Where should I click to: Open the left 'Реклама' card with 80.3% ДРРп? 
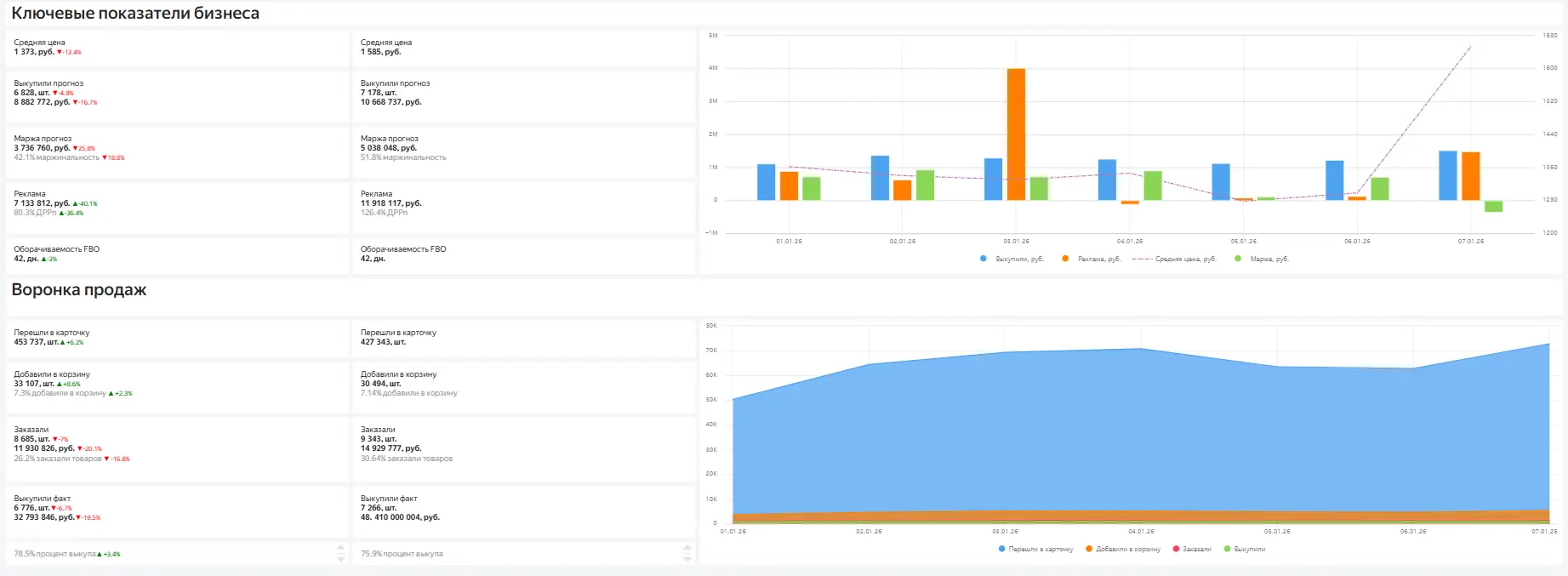tap(177, 204)
